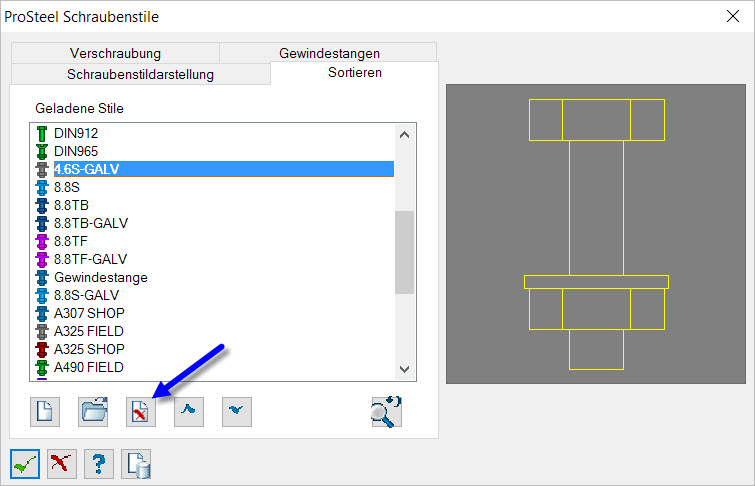Select the 8.8S style entry
755x486 pixels.
tap(67, 187)
